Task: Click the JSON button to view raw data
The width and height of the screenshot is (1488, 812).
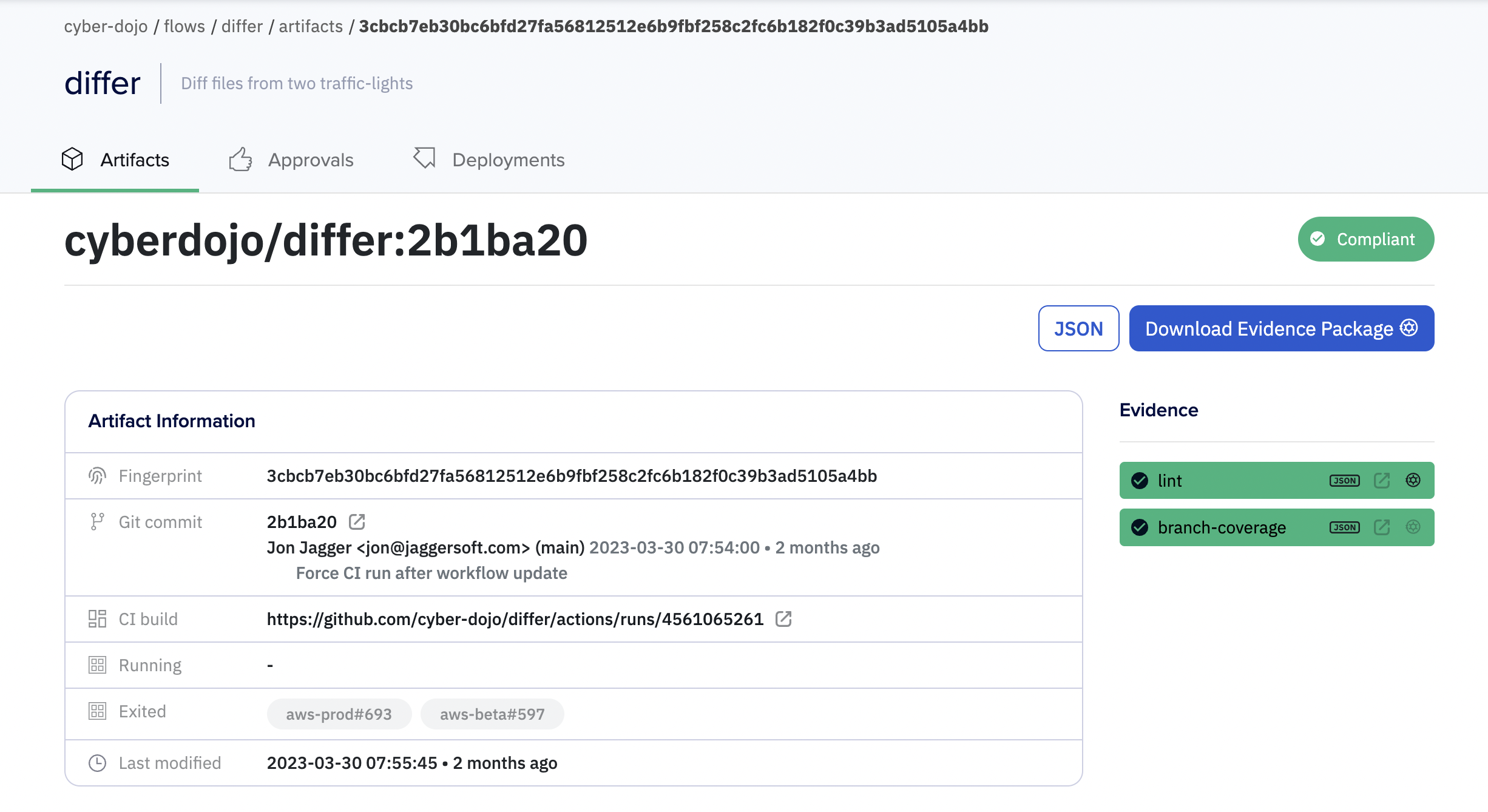Action: (x=1078, y=328)
